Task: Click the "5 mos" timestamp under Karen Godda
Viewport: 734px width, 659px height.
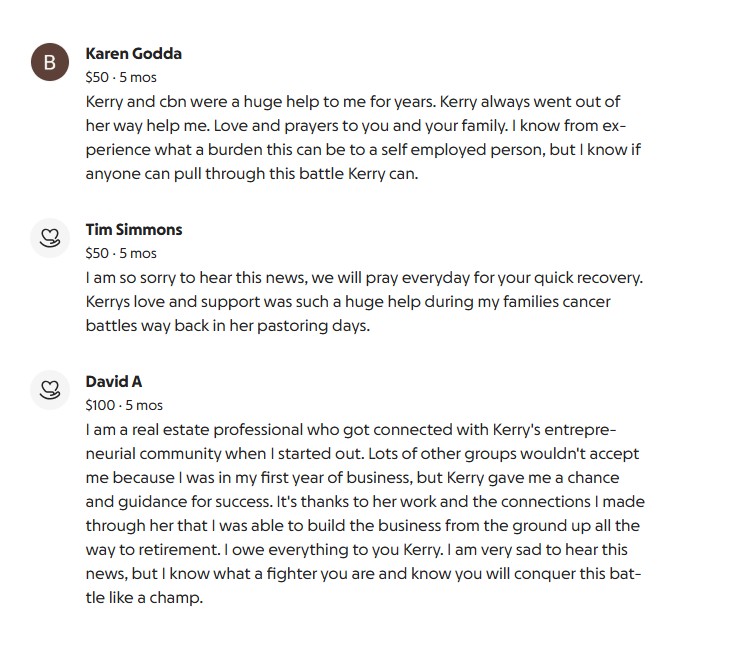Action: (138, 77)
